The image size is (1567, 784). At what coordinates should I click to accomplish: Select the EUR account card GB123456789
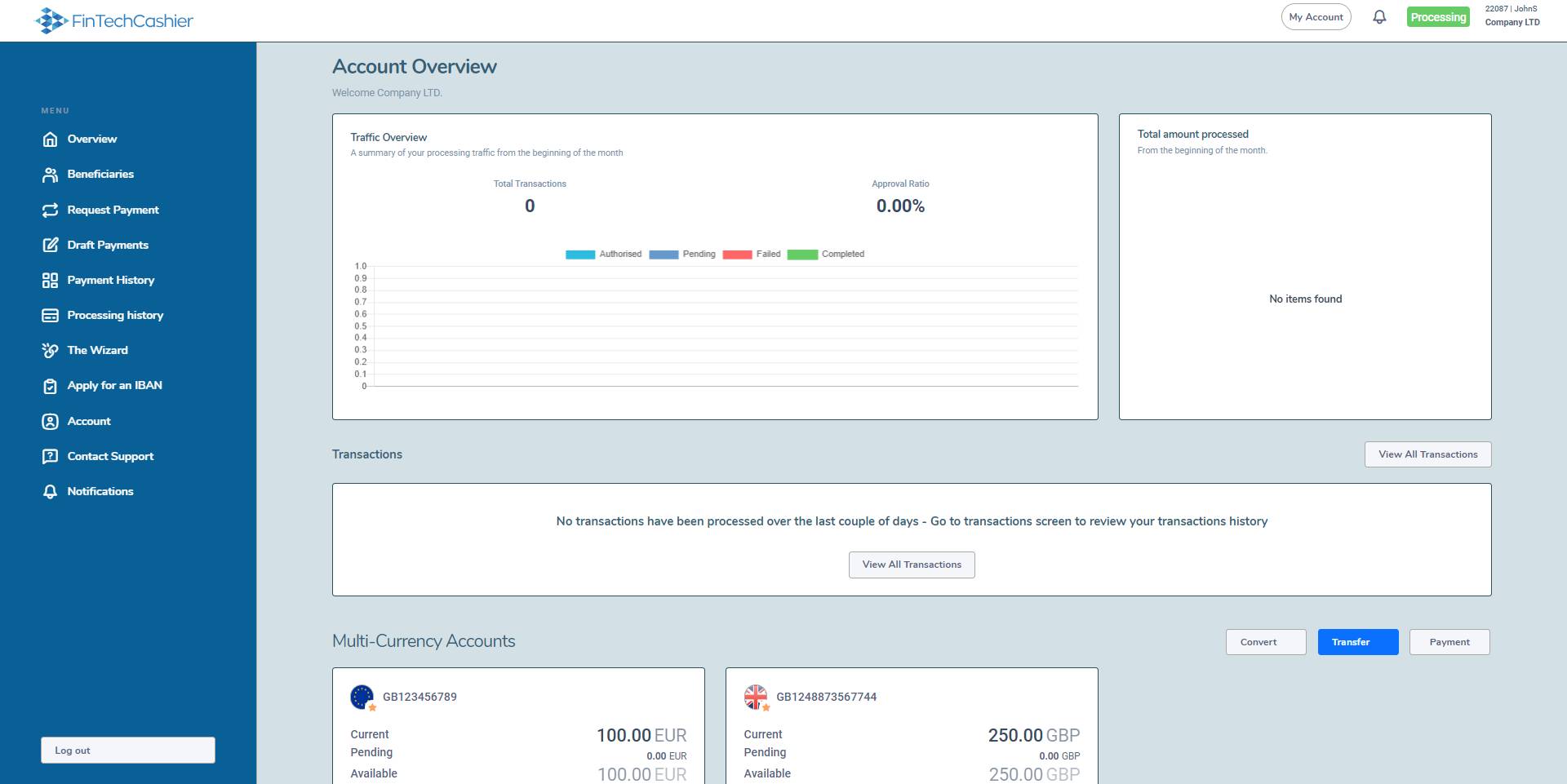518,725
